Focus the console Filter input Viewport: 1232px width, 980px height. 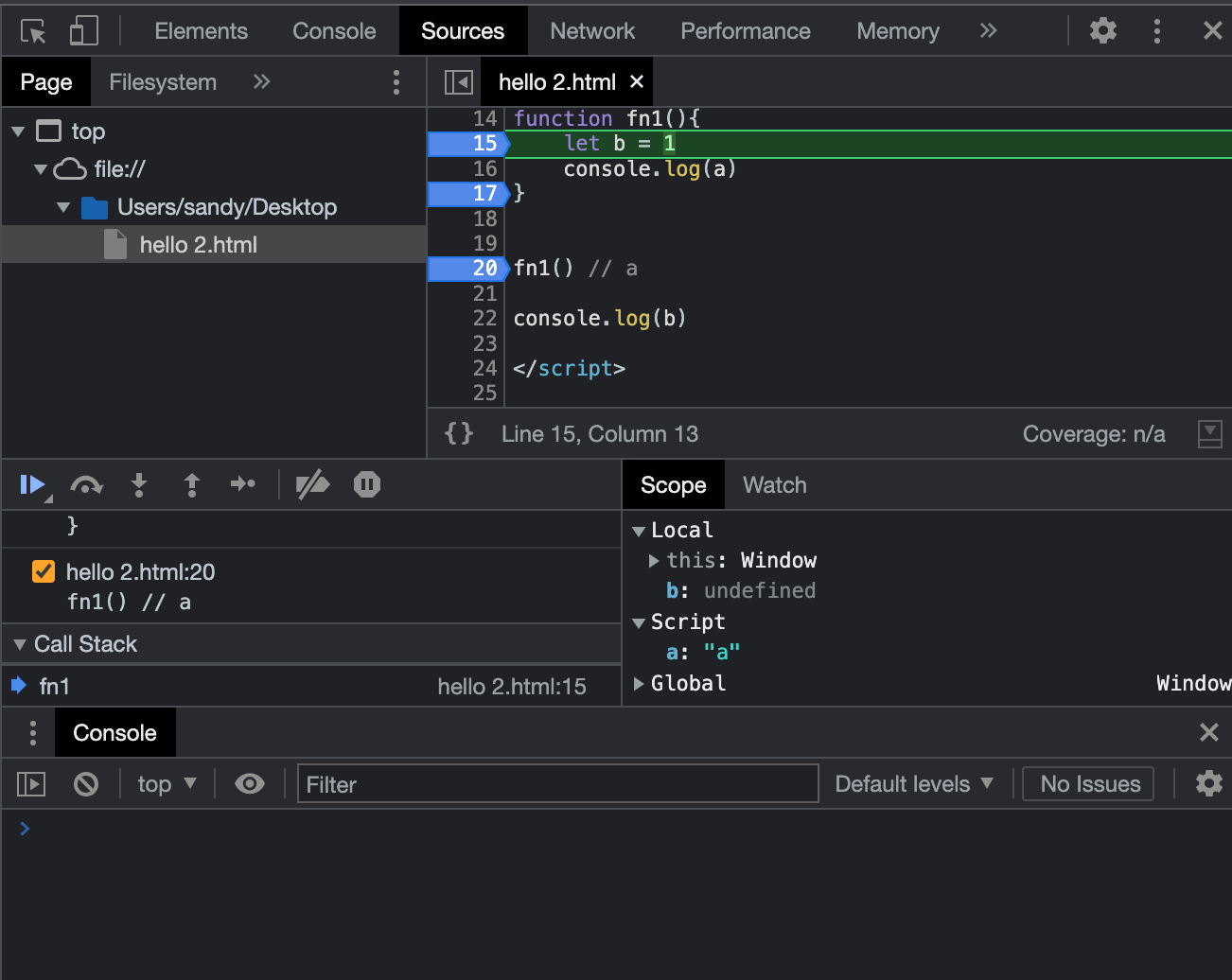click(x=558, y=784)
